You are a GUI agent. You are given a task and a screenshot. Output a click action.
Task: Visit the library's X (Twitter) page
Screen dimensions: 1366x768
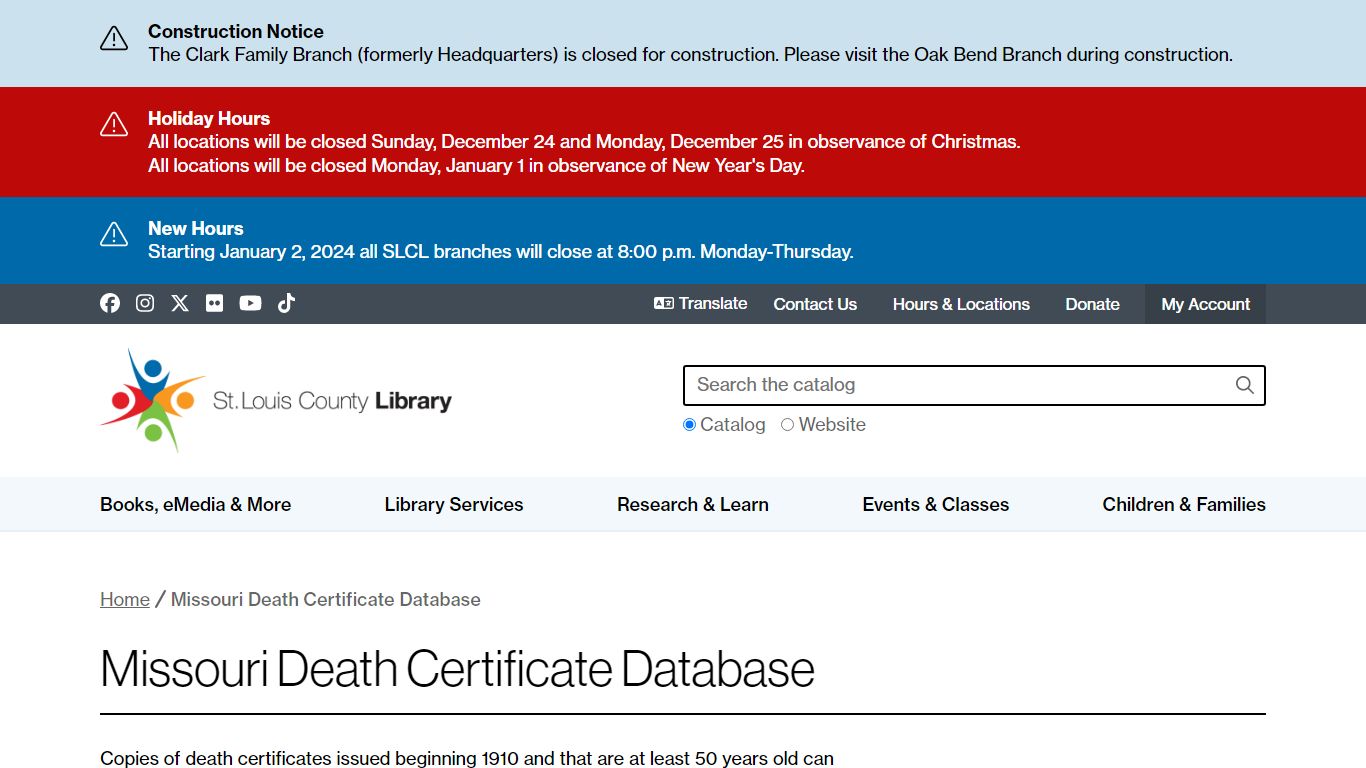click(x=180, y=303)
